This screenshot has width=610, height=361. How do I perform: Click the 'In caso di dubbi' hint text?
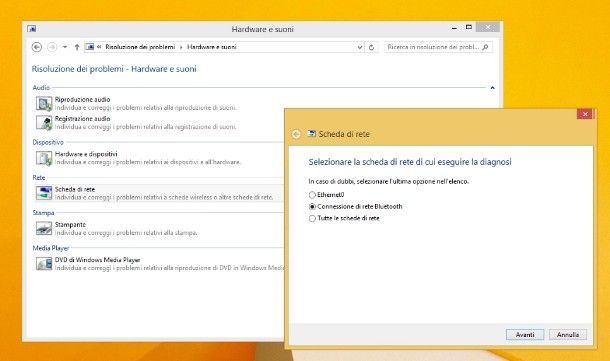coord(389,181)
